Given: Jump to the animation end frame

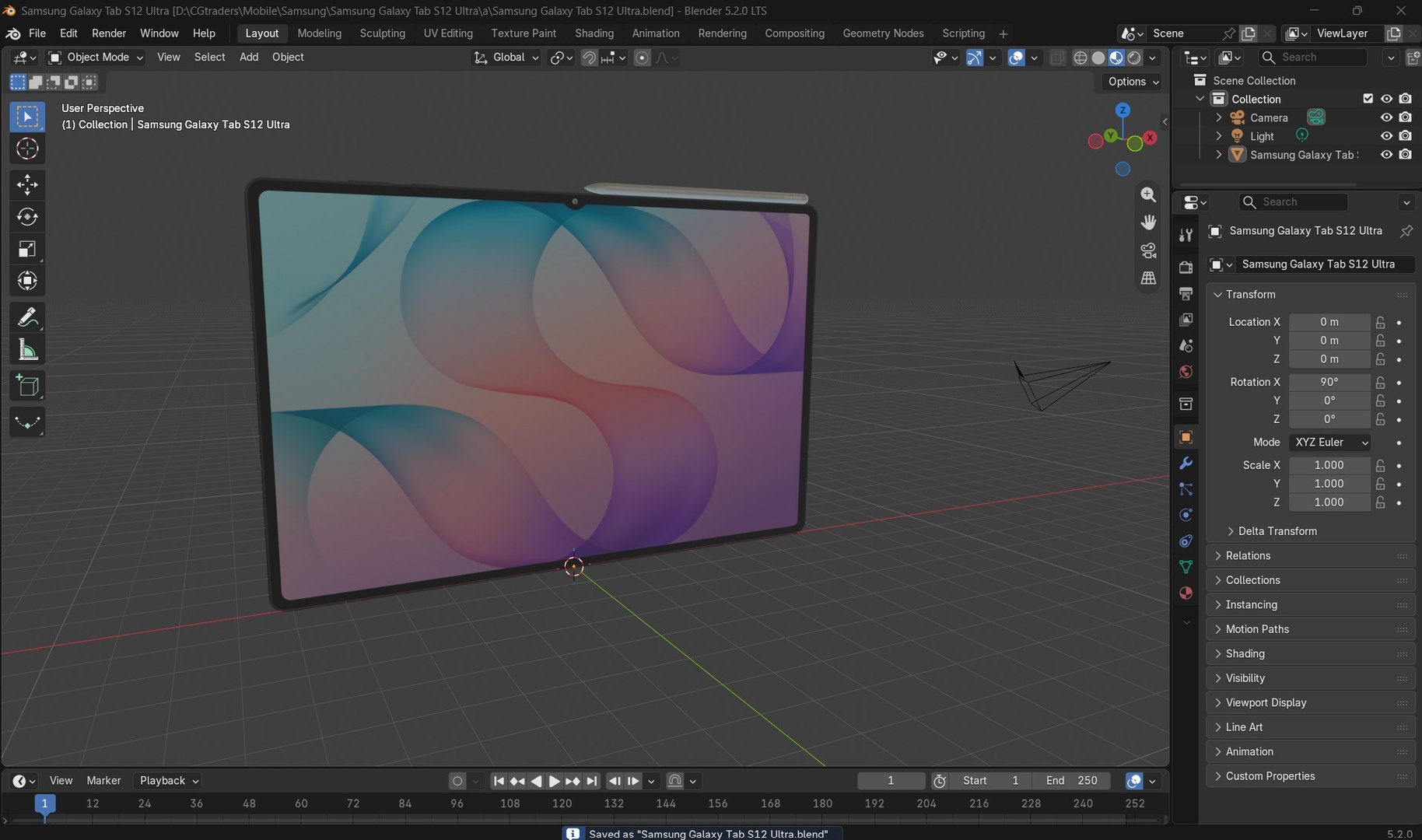Looking at the screenshot, I should pyautogui.click(x=592, y=781).
